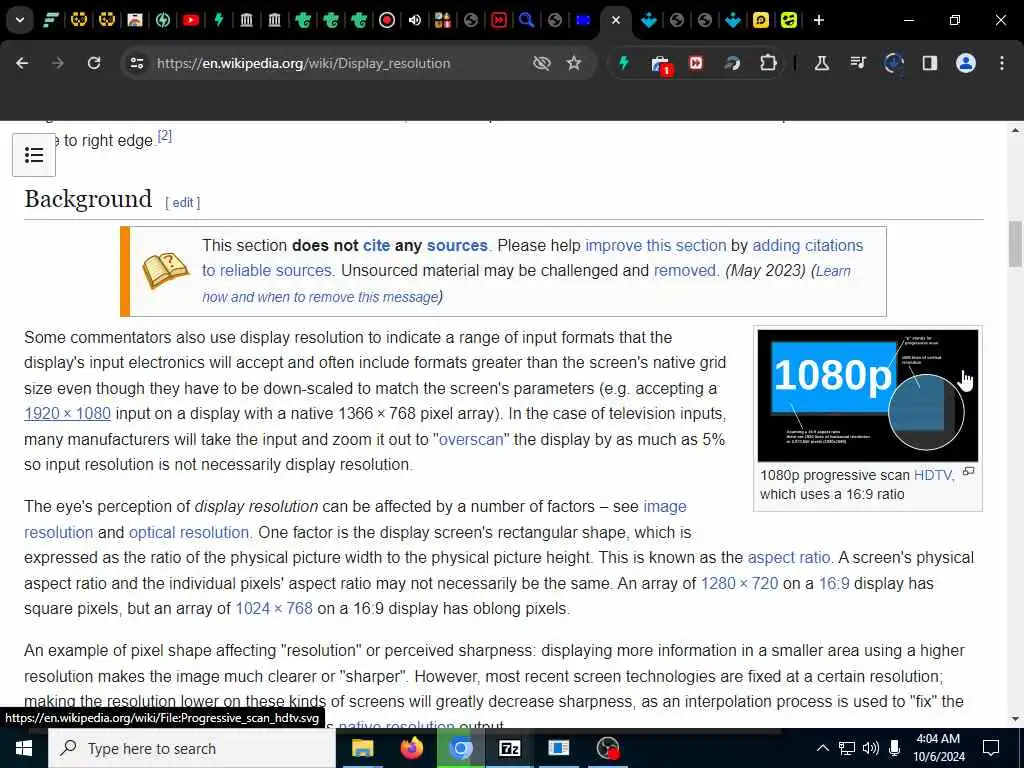Open the 'HDTV' link in image caption
Viewport: 1024px width, 768px height.
point(933,475)
